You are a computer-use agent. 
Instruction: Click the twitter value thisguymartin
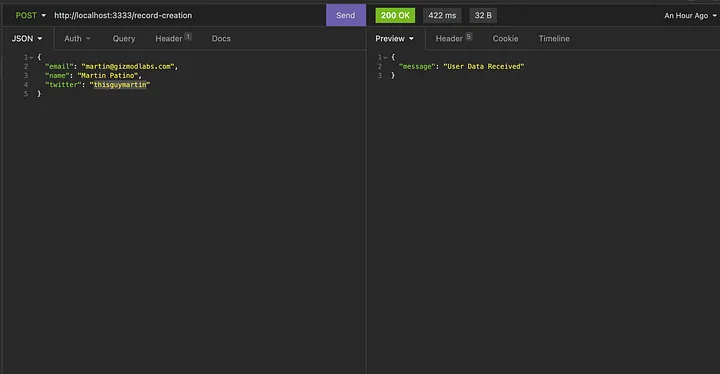(120, 85)
